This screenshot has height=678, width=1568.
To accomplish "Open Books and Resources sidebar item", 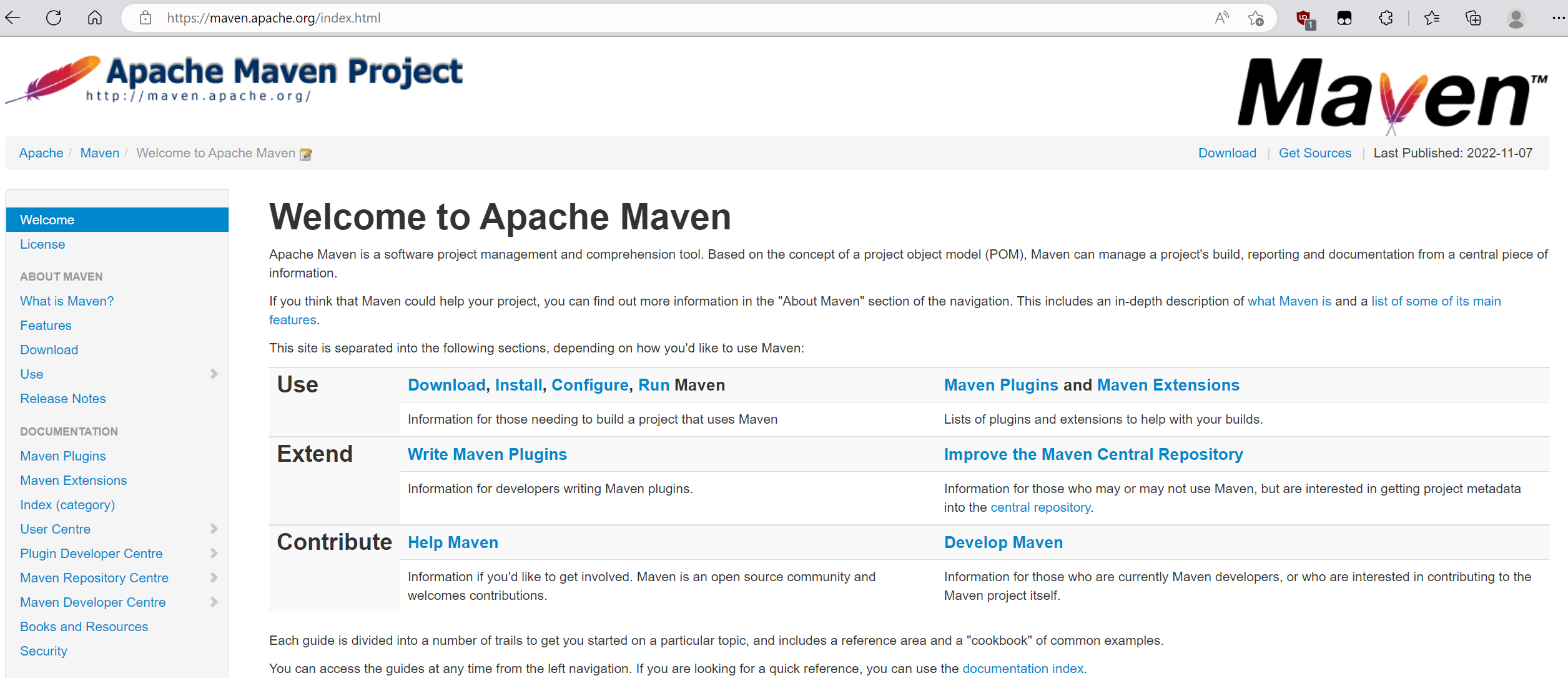I will click(84, 627).
